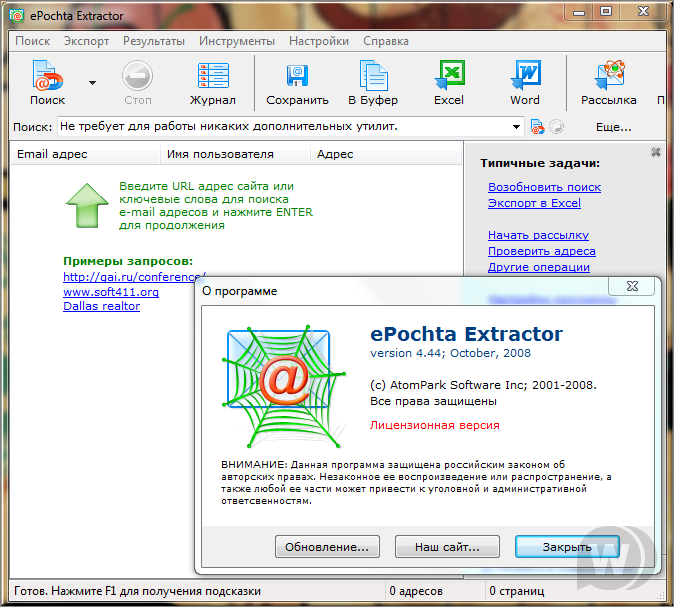The image size is (674, 607).
Task: Sort by Email адрес column header
Action: 85,154
